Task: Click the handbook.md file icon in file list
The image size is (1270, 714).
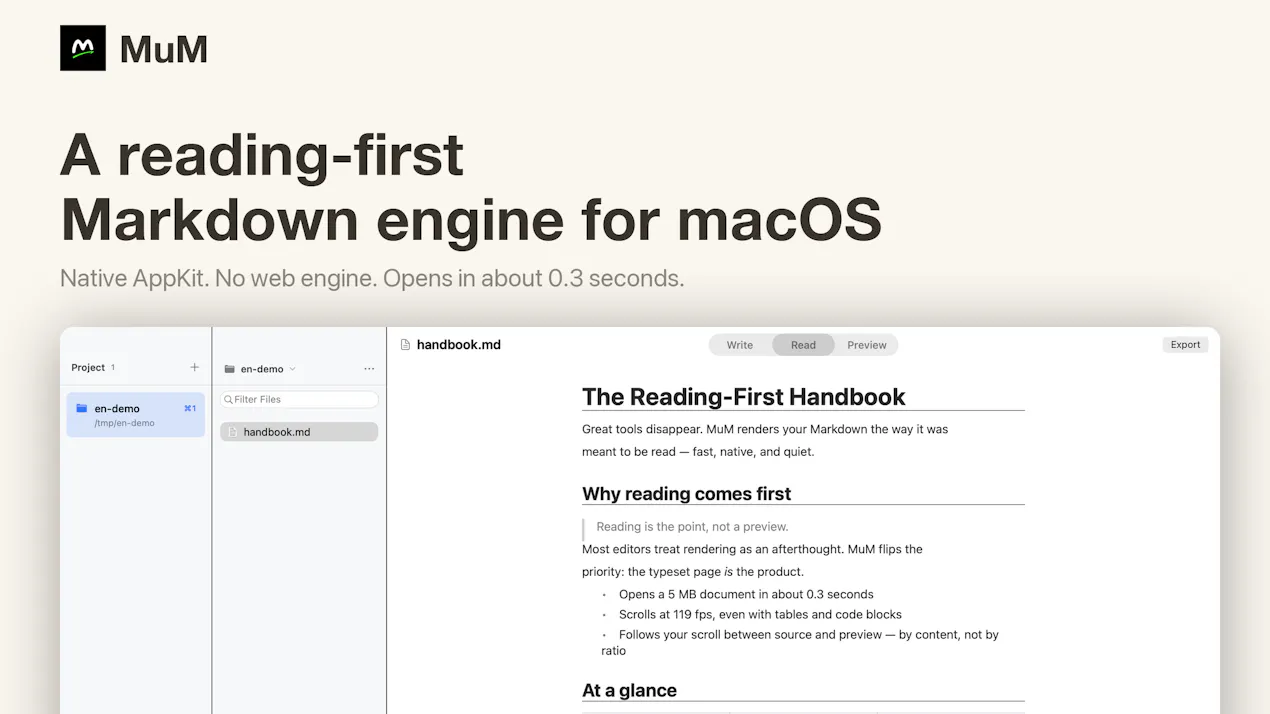Action: pyautogui.click(x=233, y=432)
